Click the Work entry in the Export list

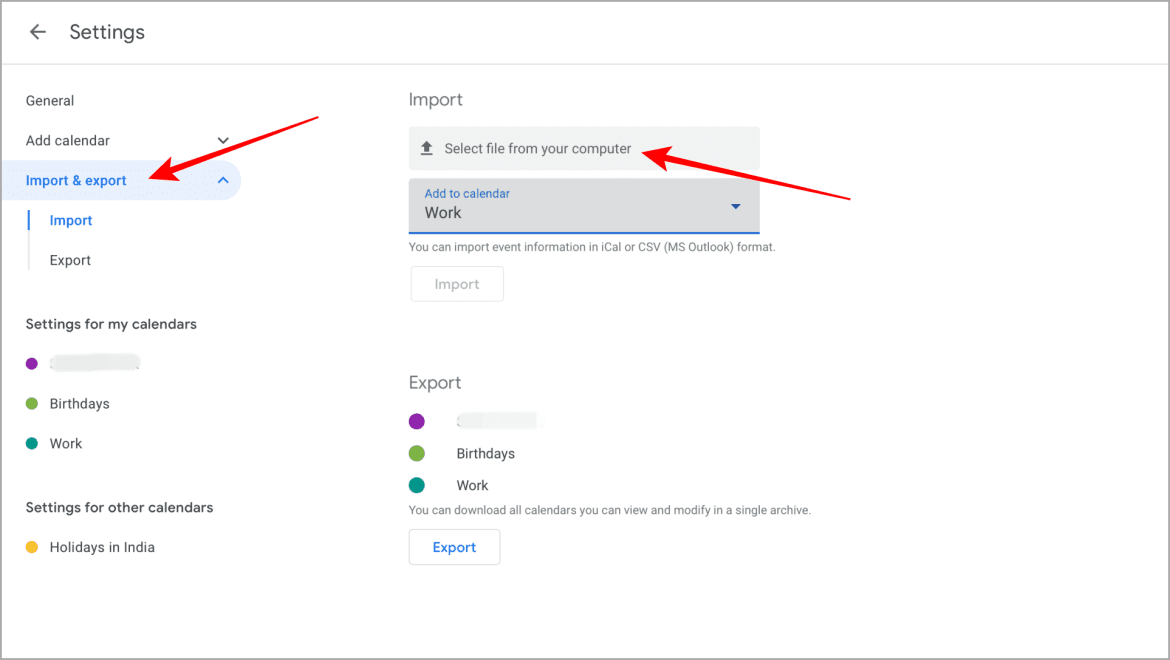coord(472,486)
